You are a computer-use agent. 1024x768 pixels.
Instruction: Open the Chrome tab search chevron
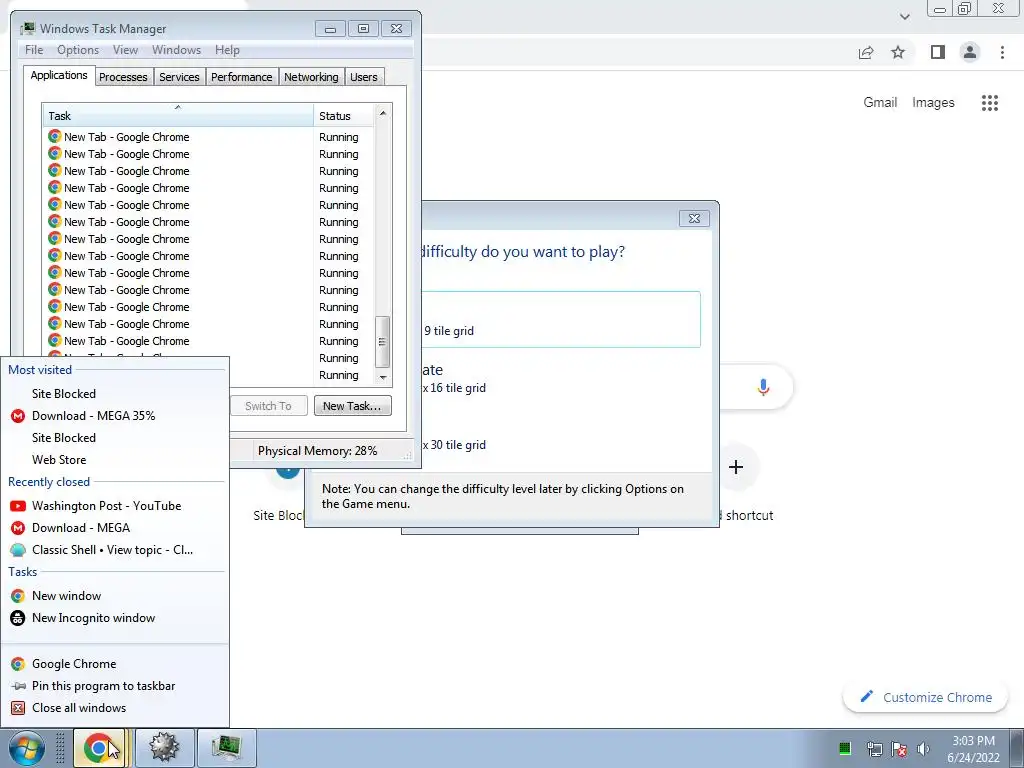click(904, 16)
